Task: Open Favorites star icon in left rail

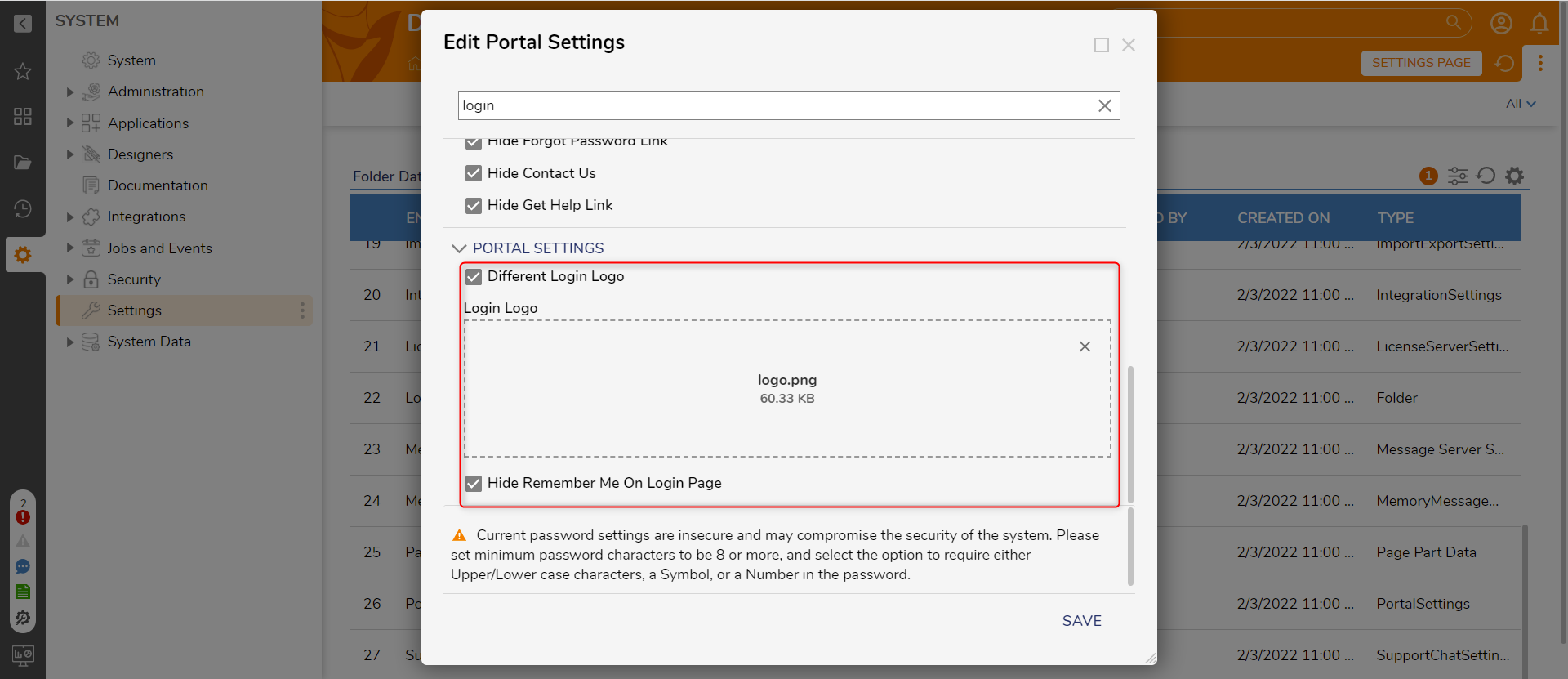Action: 23,71
